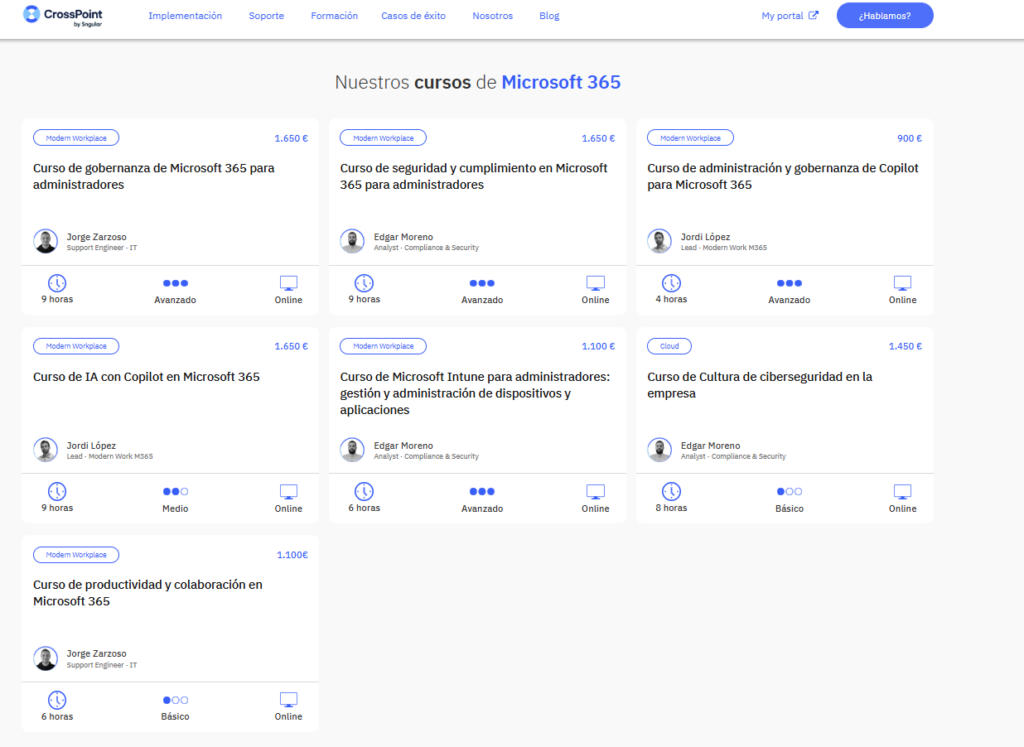Open the Nosotros page
Viewport: 1024px width, 747px height.
[492, 16]
